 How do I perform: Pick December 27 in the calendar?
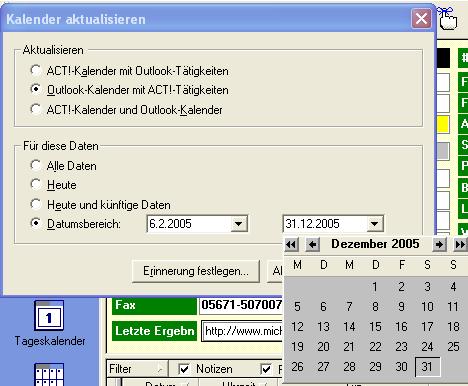(x=323, y=367)
